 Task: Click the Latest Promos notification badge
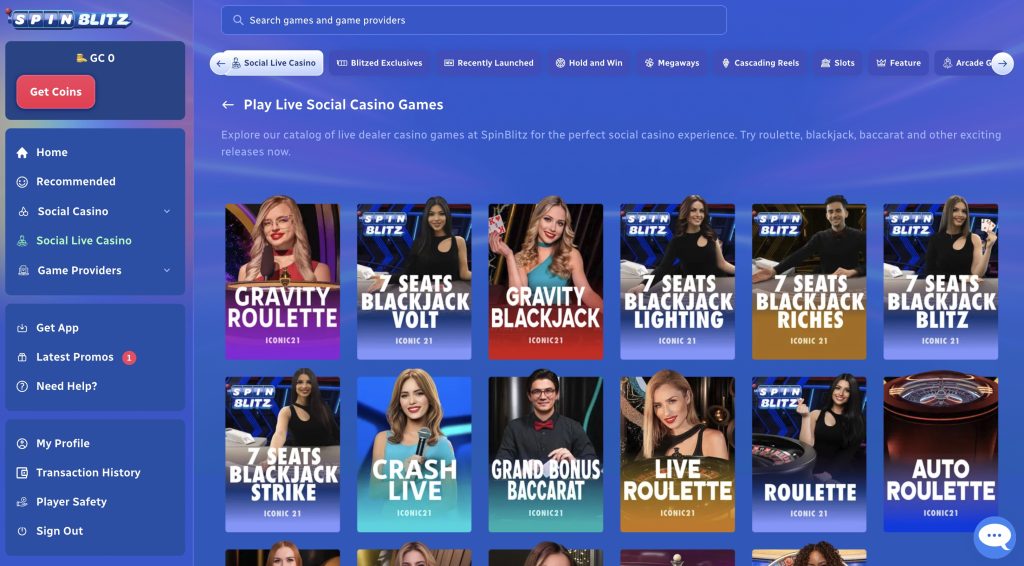coord(129,358)
